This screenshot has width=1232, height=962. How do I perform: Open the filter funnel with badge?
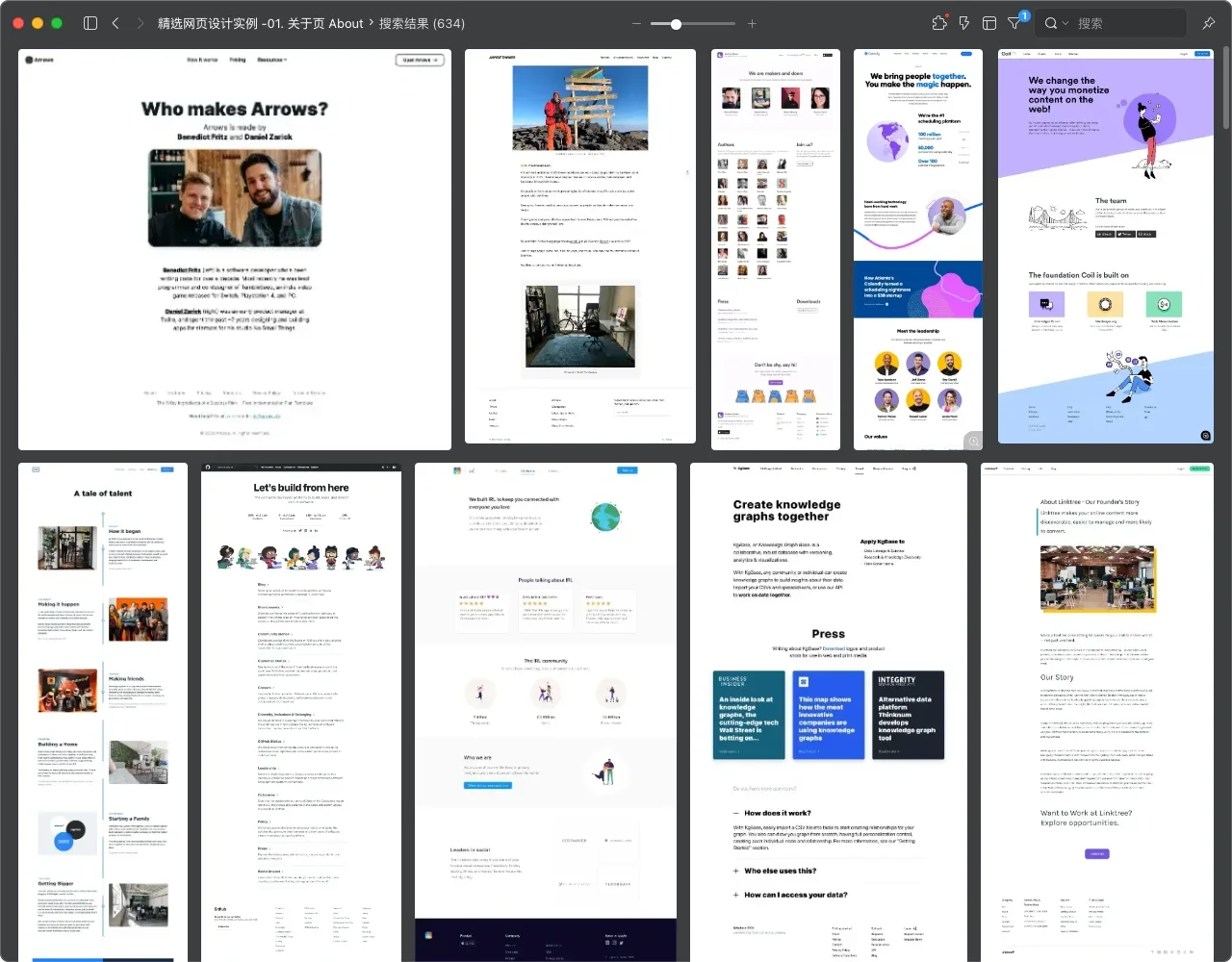point(1015,23)
